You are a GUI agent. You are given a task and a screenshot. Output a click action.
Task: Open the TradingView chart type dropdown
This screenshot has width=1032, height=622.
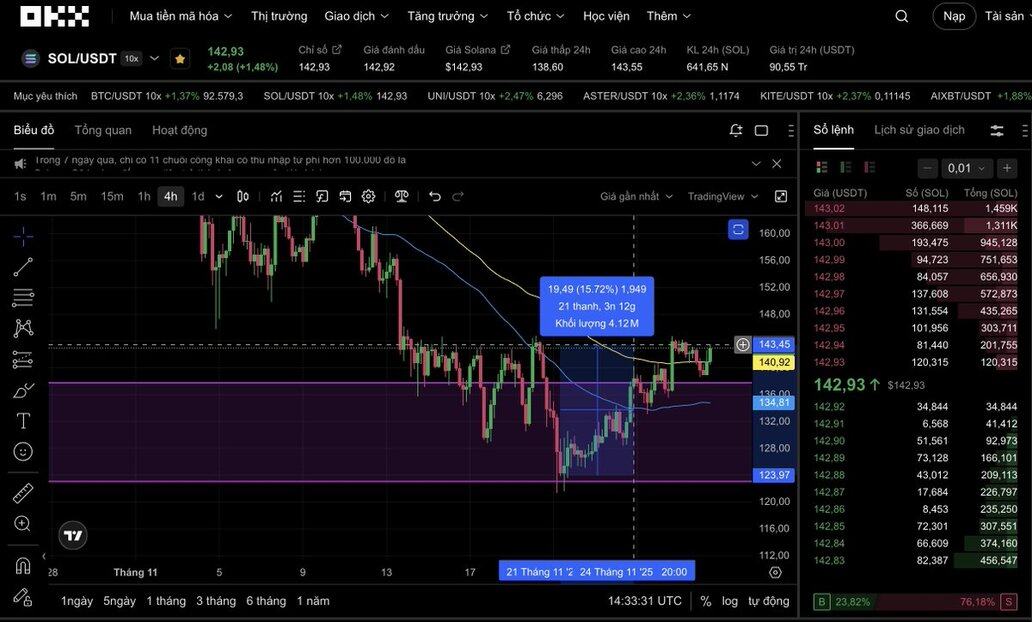coord(722,196)
